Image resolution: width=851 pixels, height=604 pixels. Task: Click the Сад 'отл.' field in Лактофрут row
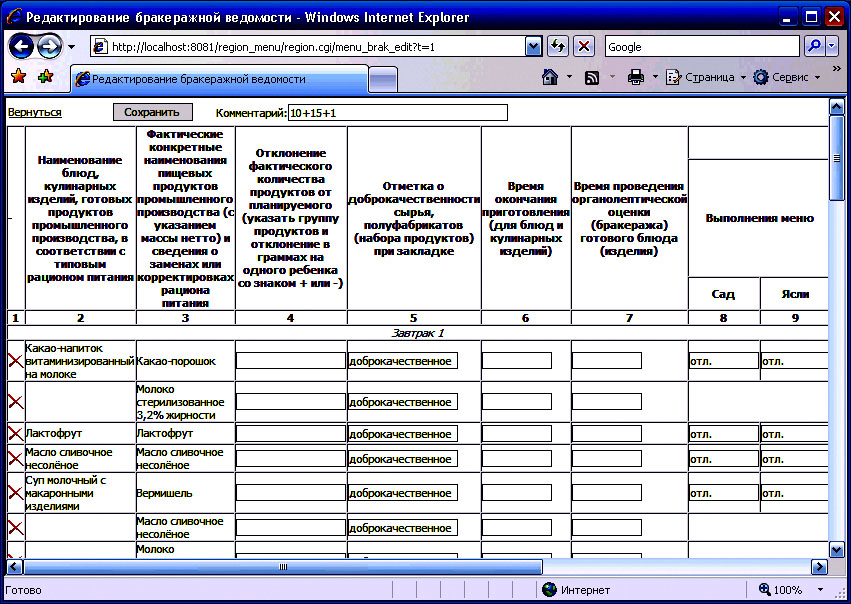(723, 434)
